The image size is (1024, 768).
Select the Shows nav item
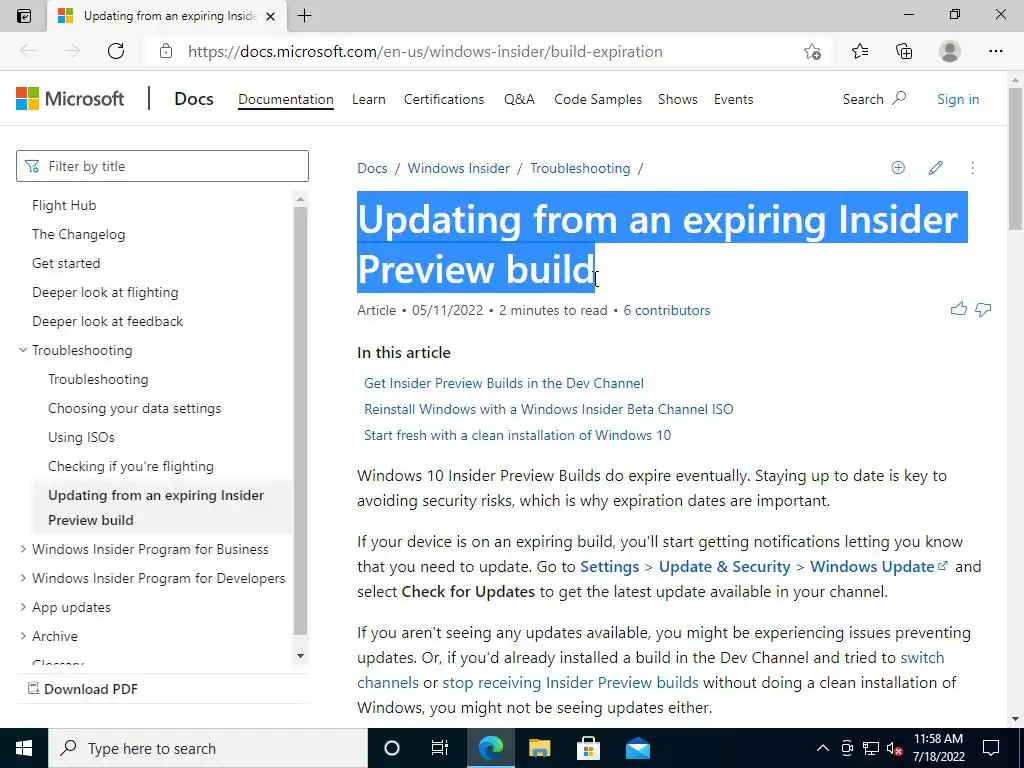point(678,99)
